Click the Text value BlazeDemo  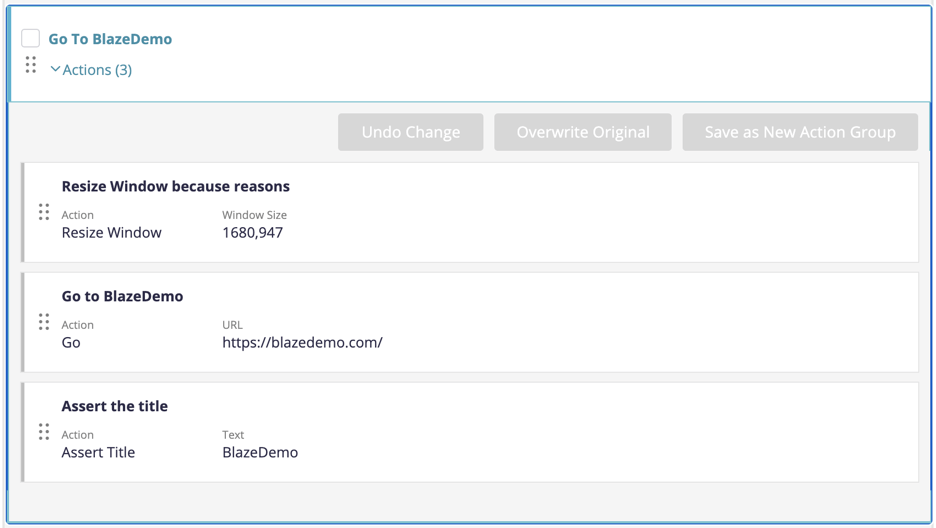(x=260, y=452)
